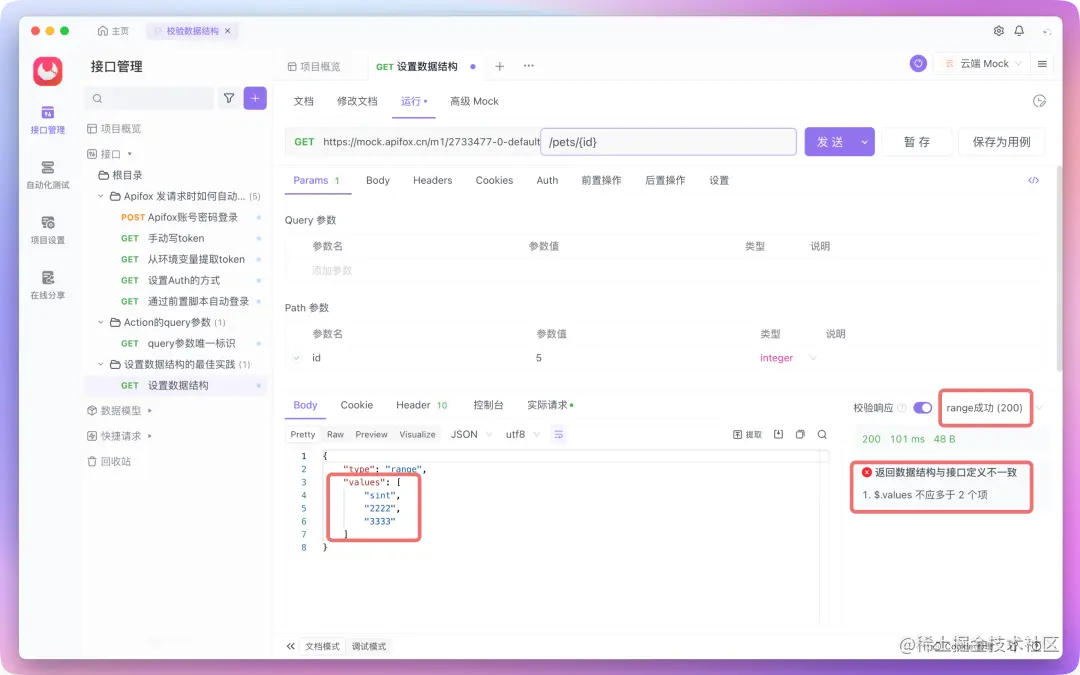
Task: Switch to the 高级 Mock tab
Action: pos(473,101)
